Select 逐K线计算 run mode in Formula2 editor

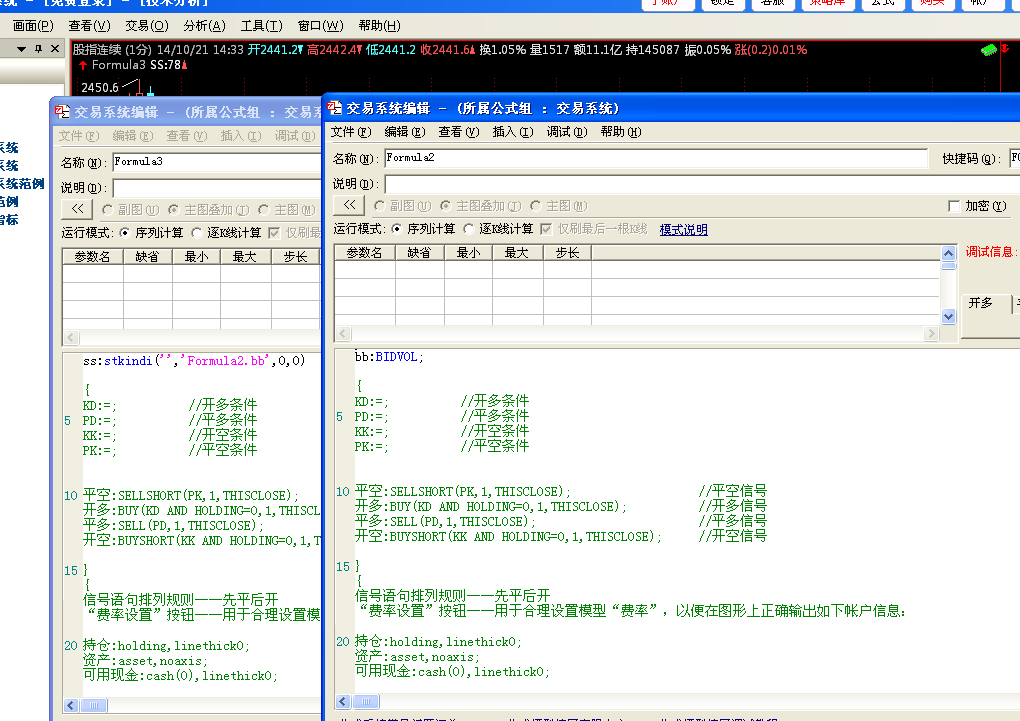tap(468, 229)
